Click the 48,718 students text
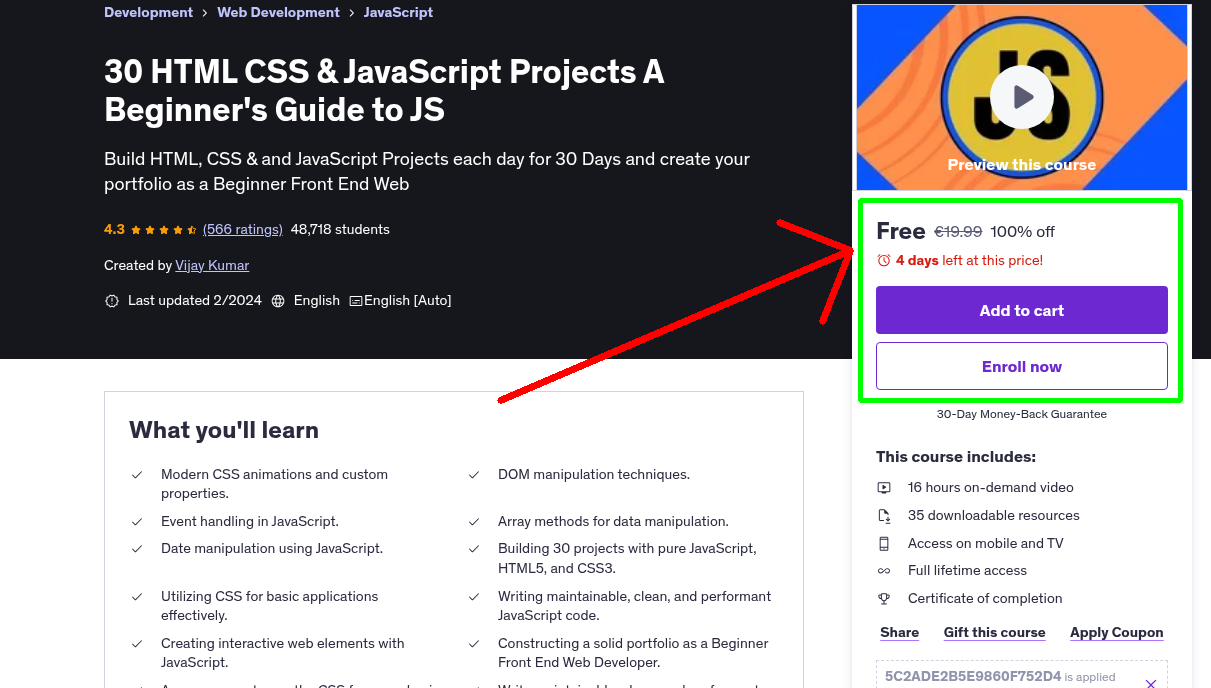The image size is (1211, 688). (x=340, y=229)
